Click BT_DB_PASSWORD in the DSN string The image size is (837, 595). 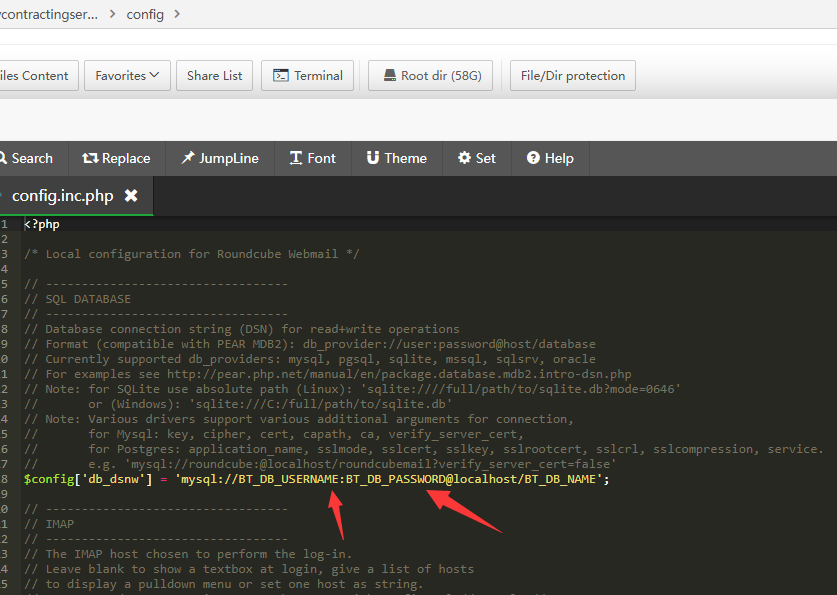tap(396, 479)
